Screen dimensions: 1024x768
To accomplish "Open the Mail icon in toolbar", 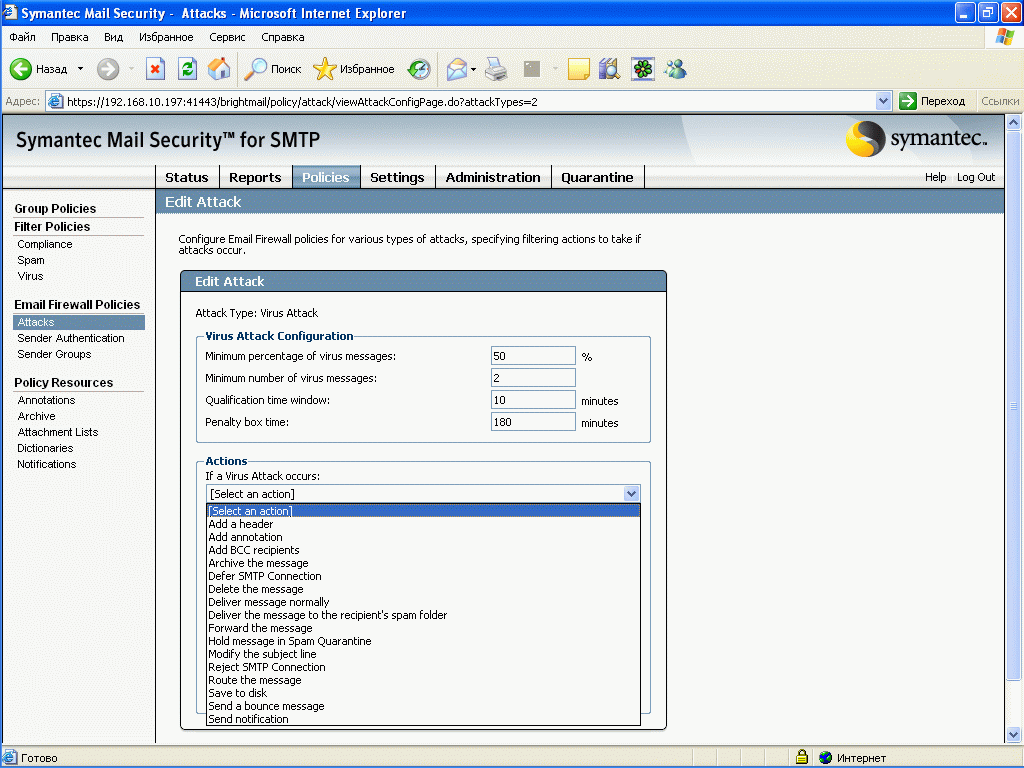I will click(x=457, y=69).
